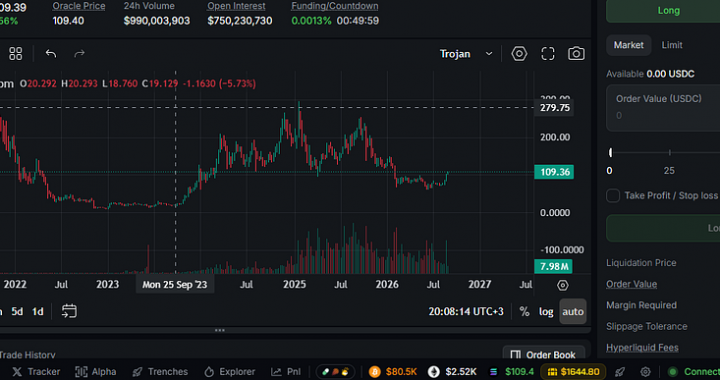This screenshot has width=720, height=380.
Task: Toggle percentage scale on chart
Action: pyautogui.click(x=524, y=312)
